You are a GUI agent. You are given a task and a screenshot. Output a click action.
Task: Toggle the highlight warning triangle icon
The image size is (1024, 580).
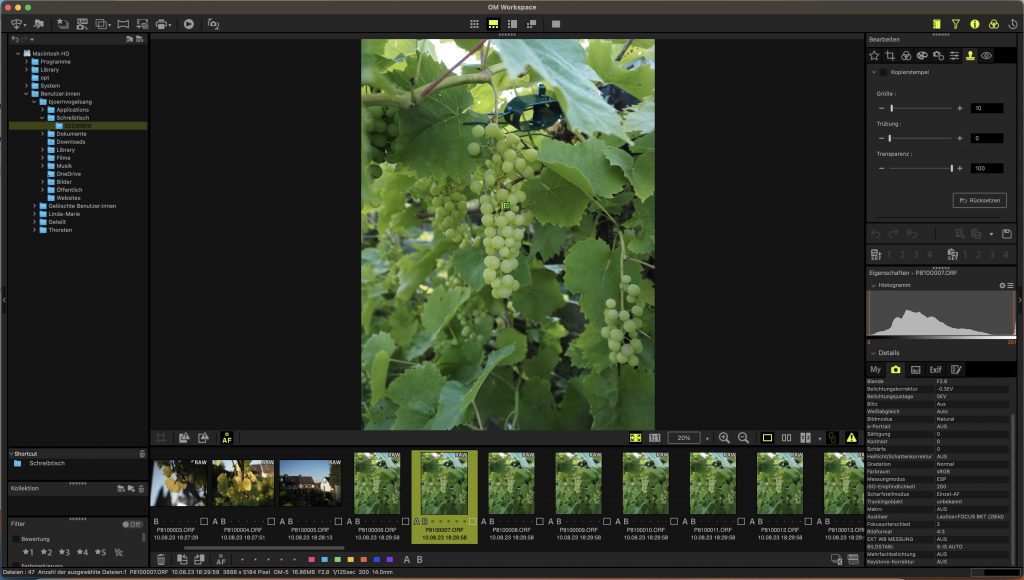tap(851, 437)
